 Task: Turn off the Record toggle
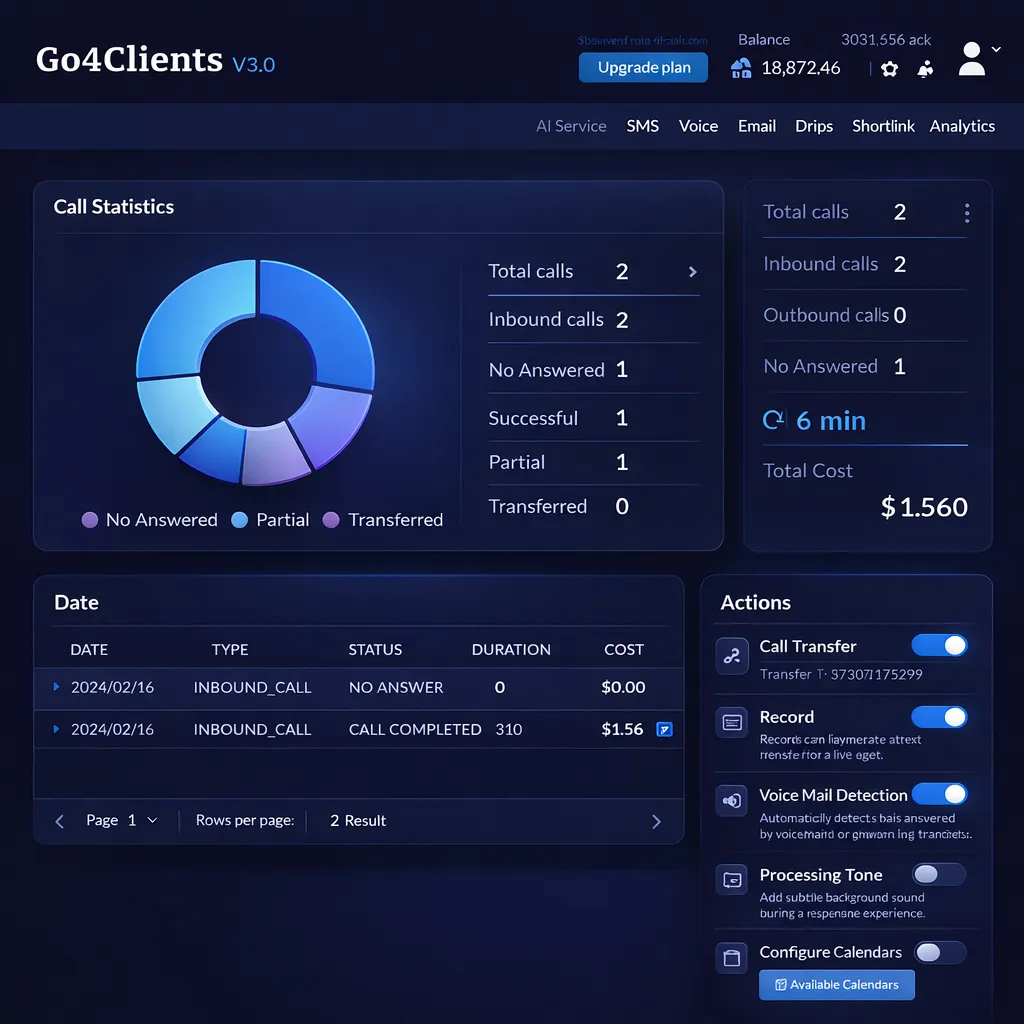(939, 717)
